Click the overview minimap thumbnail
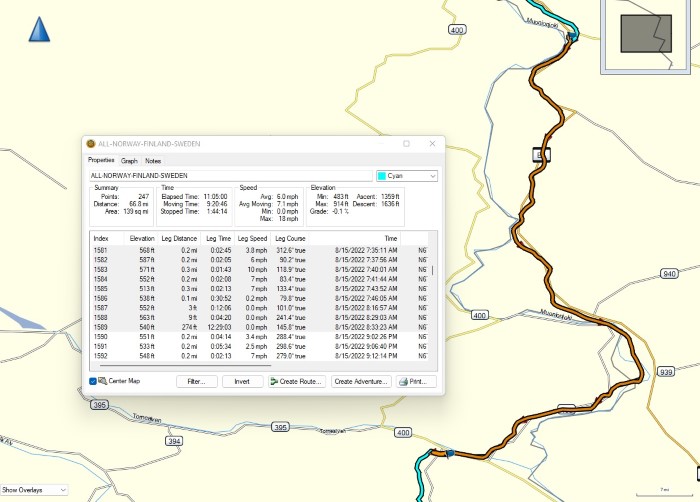Viewport: 700px width, 502px height. pyautogui.click(x=646, y=36)
